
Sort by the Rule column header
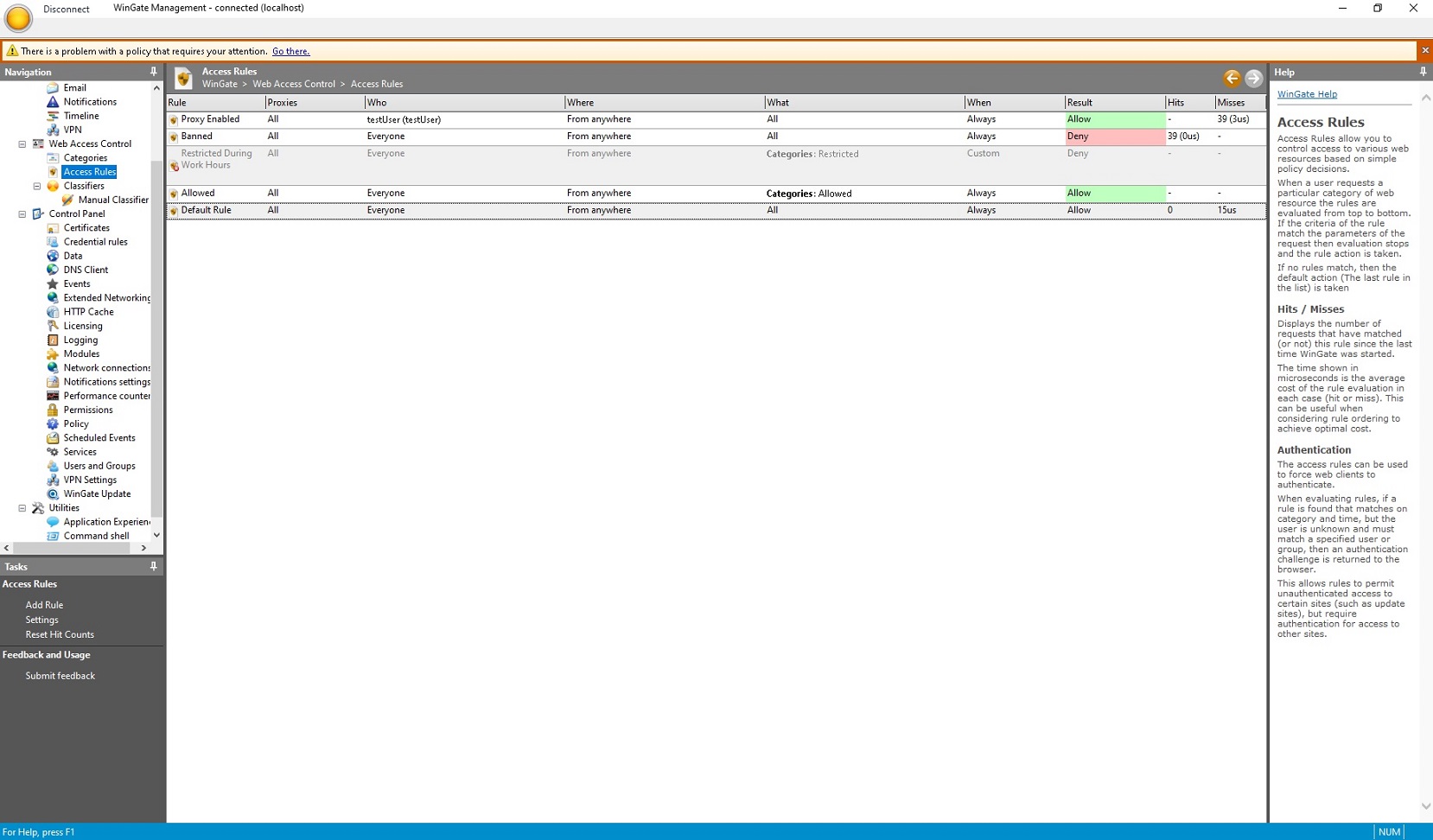pyautogui.click(x=216, y=102)
